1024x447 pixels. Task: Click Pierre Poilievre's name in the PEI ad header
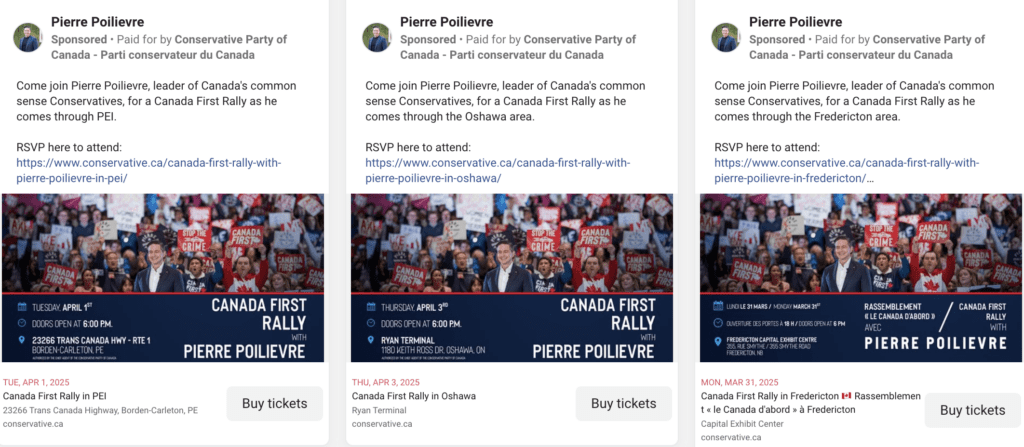(x=97, y=22)
